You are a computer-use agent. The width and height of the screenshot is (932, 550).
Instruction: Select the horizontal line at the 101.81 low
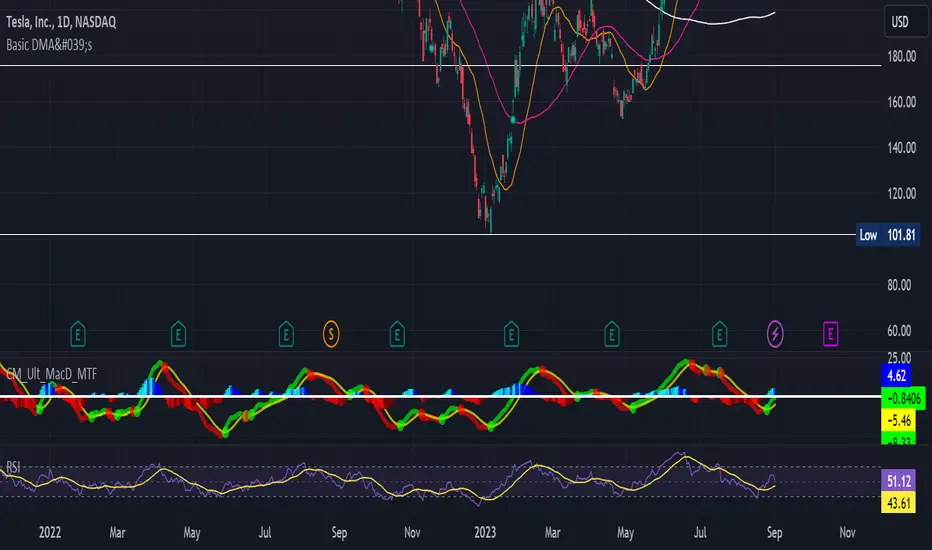coord(427,235)
